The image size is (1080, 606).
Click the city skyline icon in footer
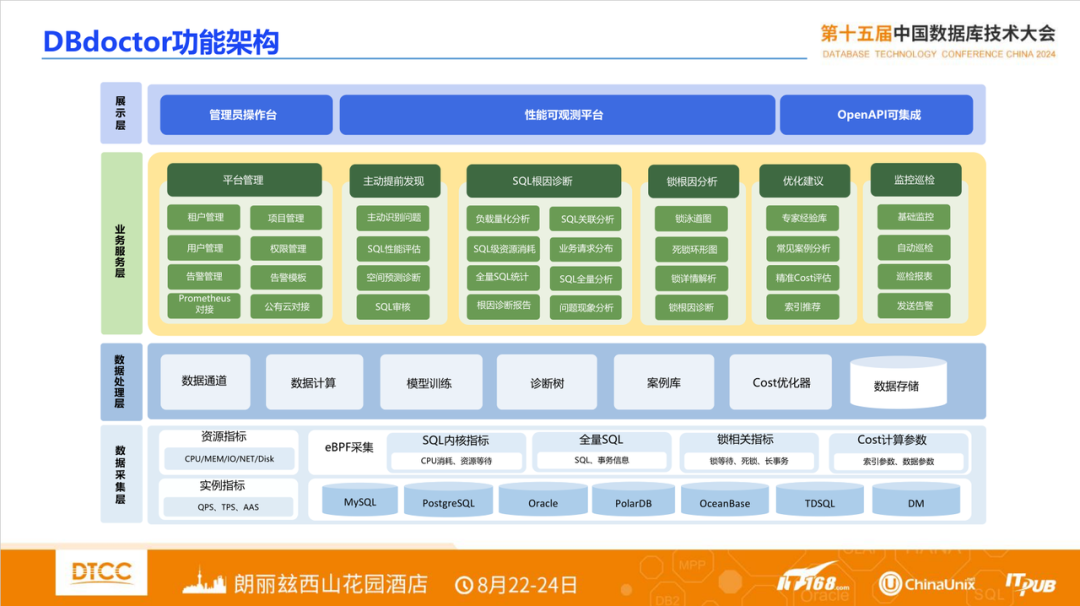point(204,581)
